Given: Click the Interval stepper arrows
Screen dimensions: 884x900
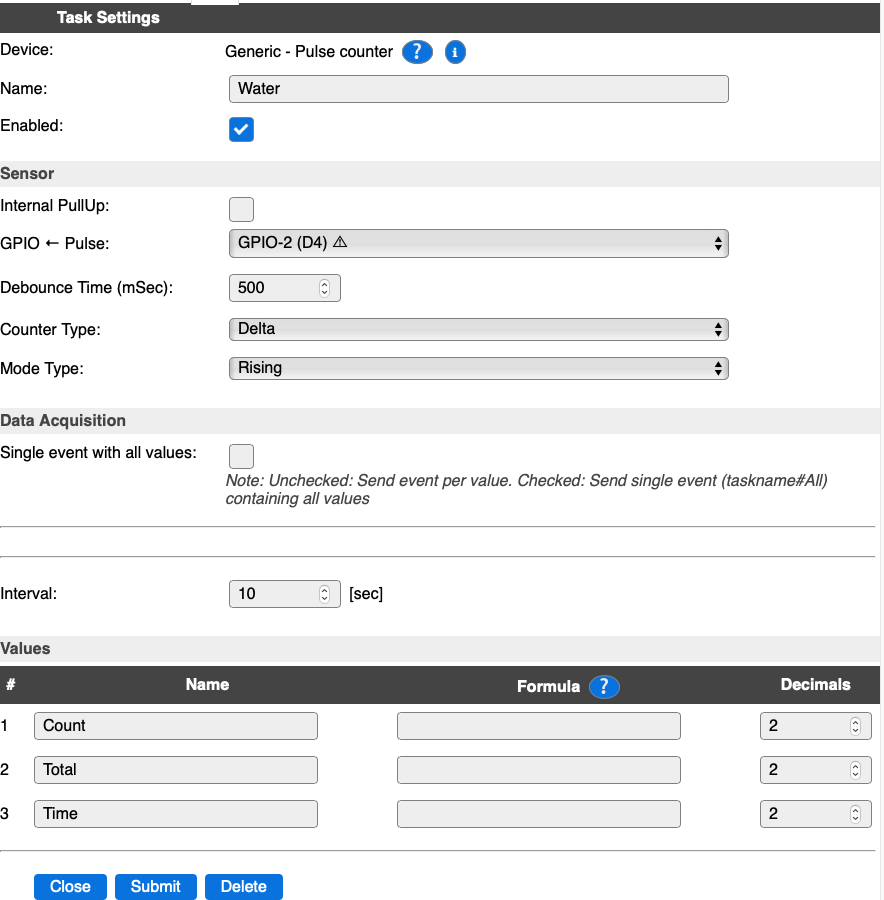Looking at the screenshot, I should (x=324, y=594).
